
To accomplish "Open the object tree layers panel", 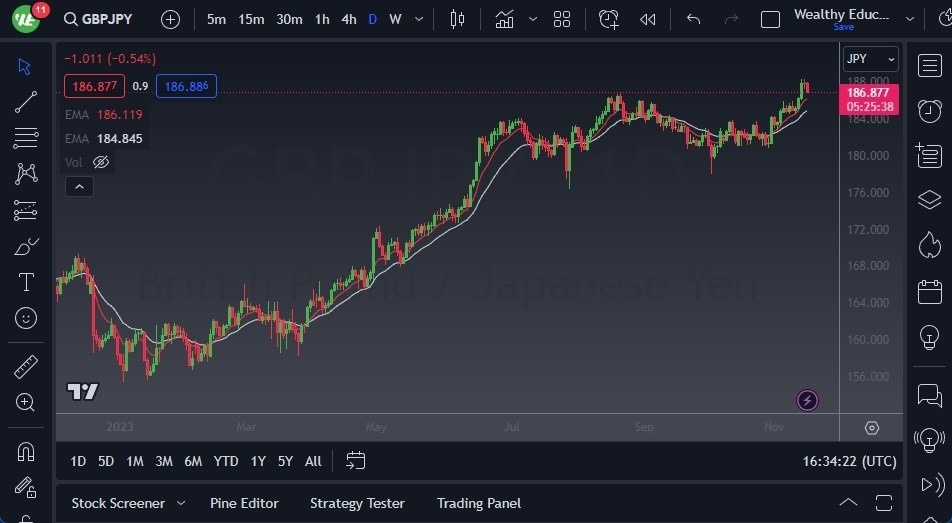I will tap(930, 200).
